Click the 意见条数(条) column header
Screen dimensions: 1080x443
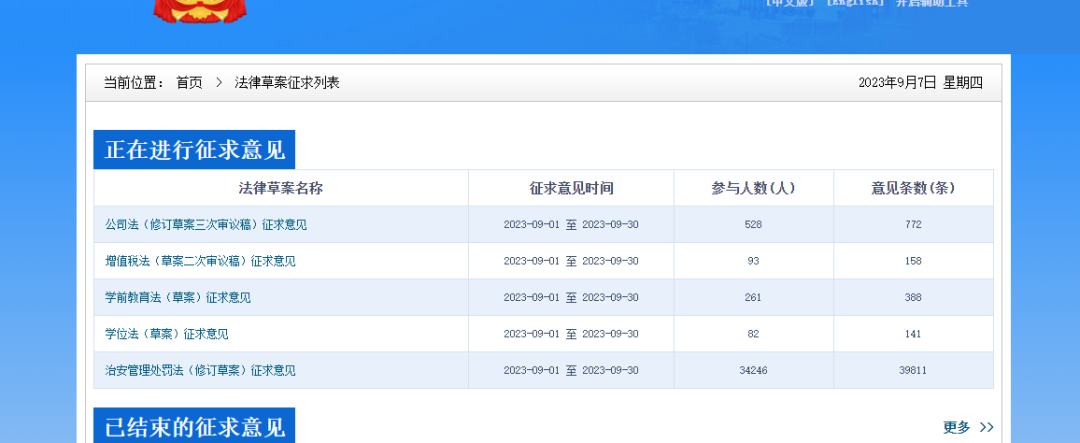(x=913, y=188)
